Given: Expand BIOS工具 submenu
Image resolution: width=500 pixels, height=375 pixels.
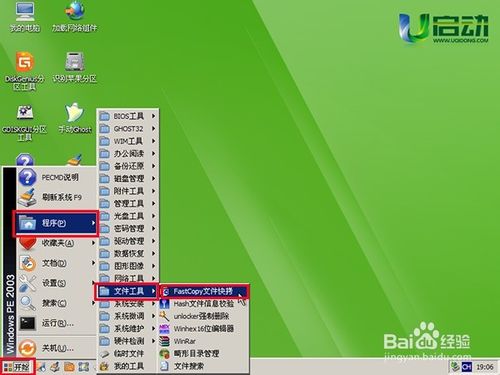Looking at the screenshot, I should point(128,116).
